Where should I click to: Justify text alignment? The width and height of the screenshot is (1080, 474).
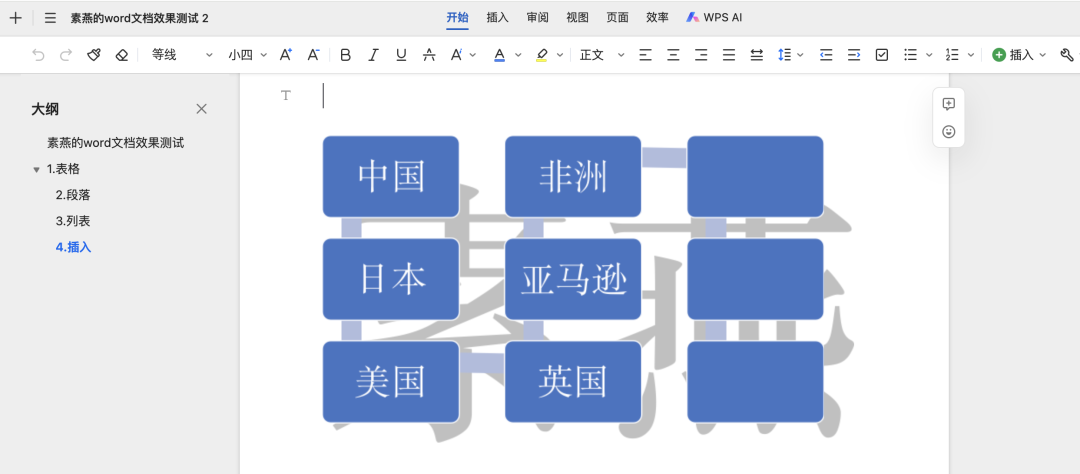coord(729,55)
